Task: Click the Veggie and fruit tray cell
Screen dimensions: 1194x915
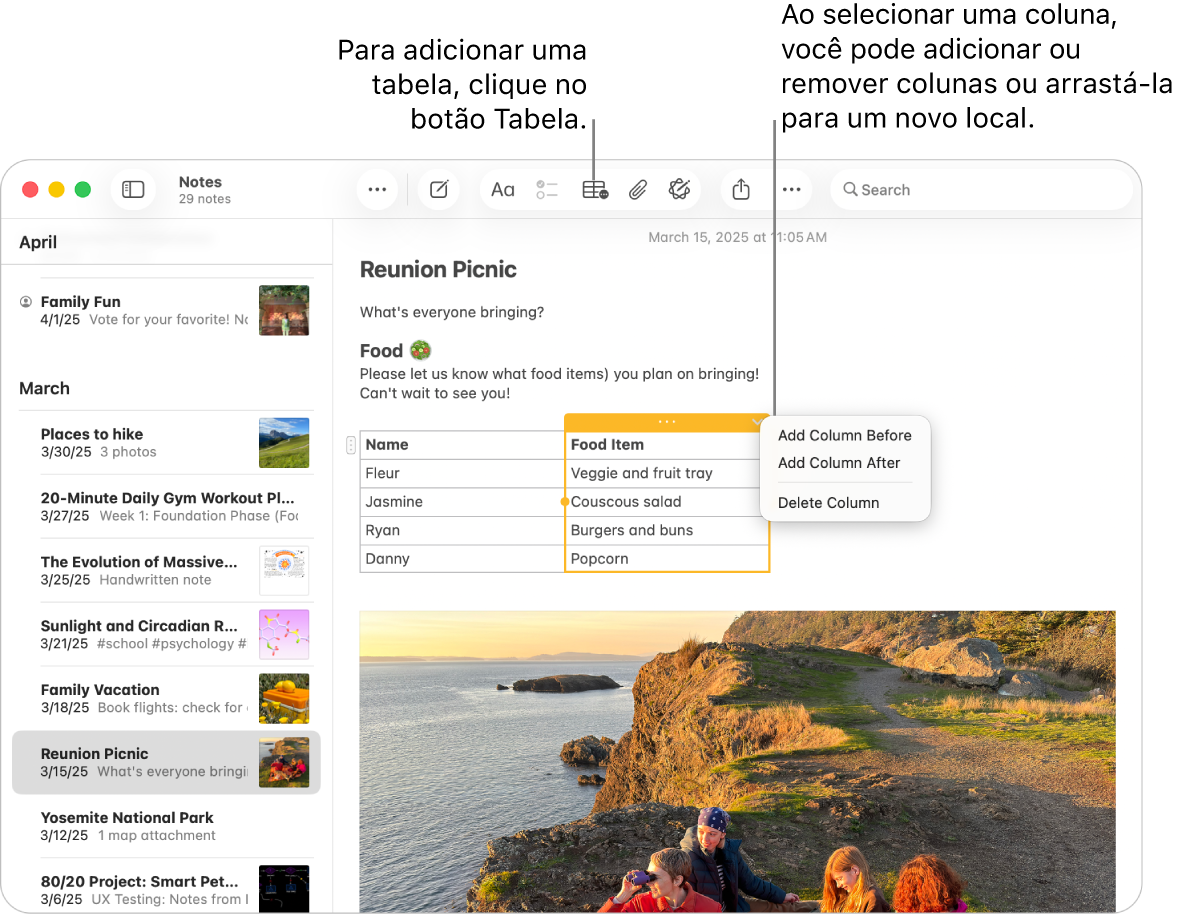Action: click(666, 473)
